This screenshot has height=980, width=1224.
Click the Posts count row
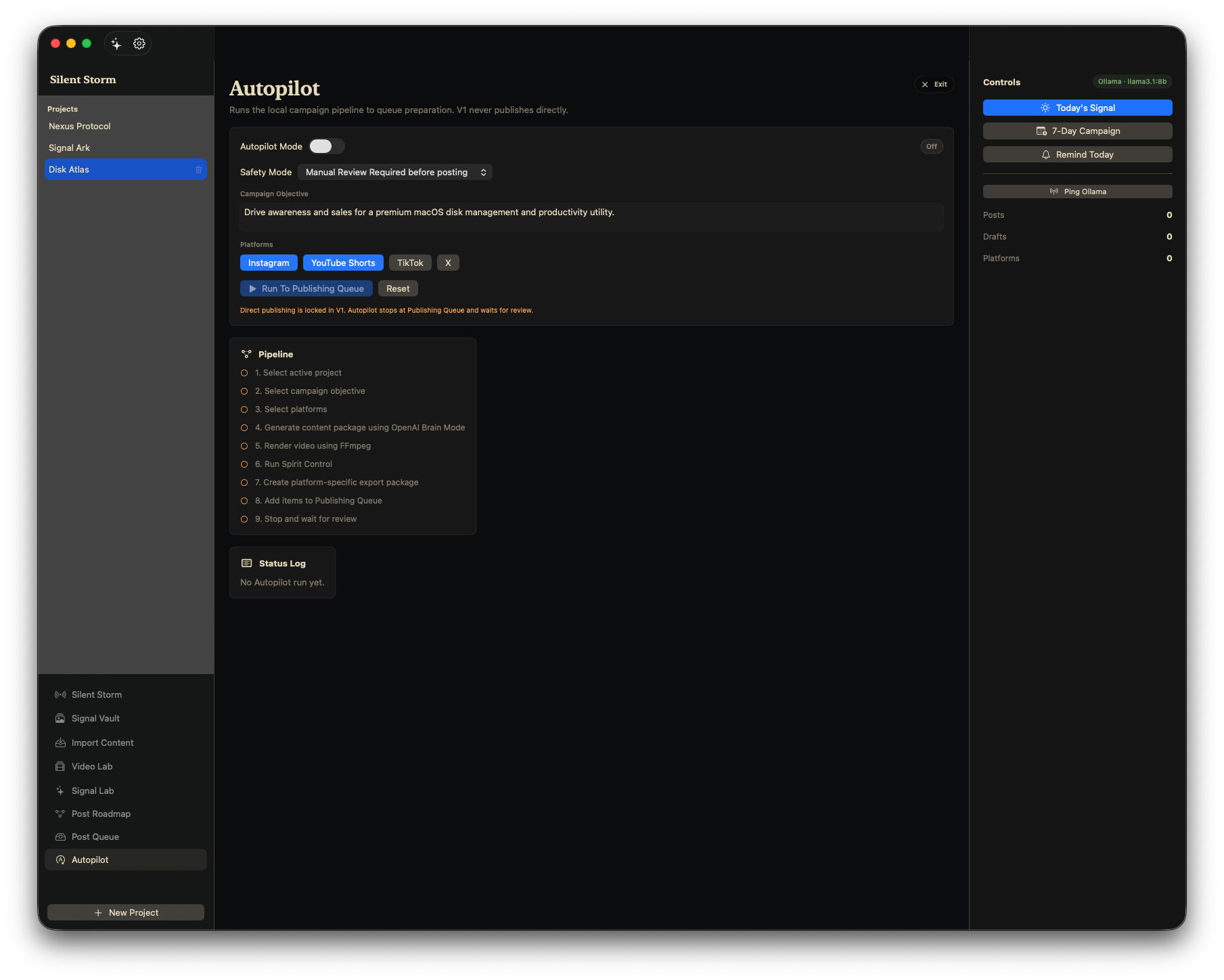[1078, 215]
